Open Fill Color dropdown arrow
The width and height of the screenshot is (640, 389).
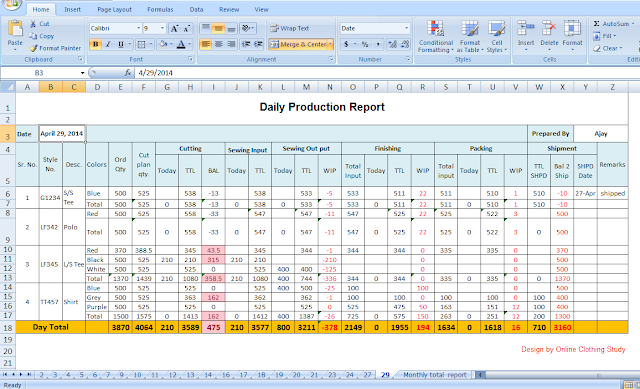coord(171,44)
